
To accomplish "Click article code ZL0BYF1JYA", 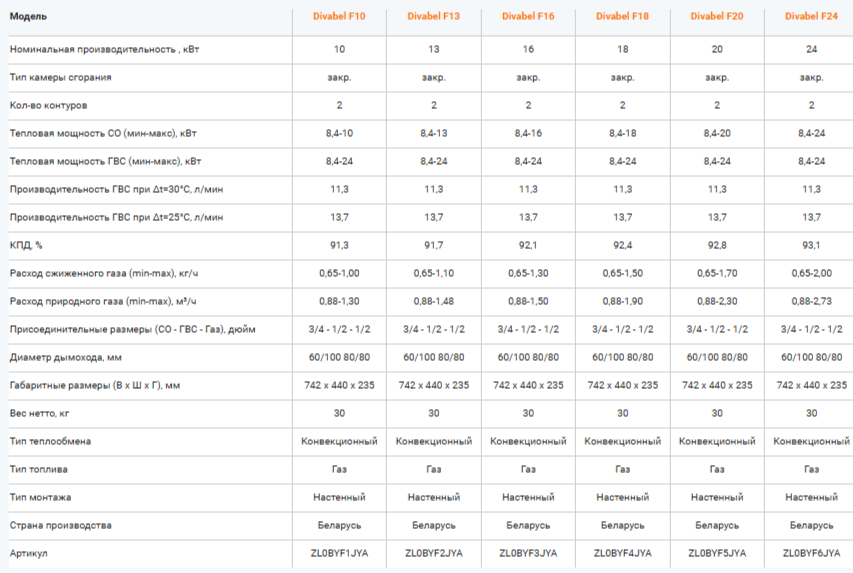I will coord(339,553).
